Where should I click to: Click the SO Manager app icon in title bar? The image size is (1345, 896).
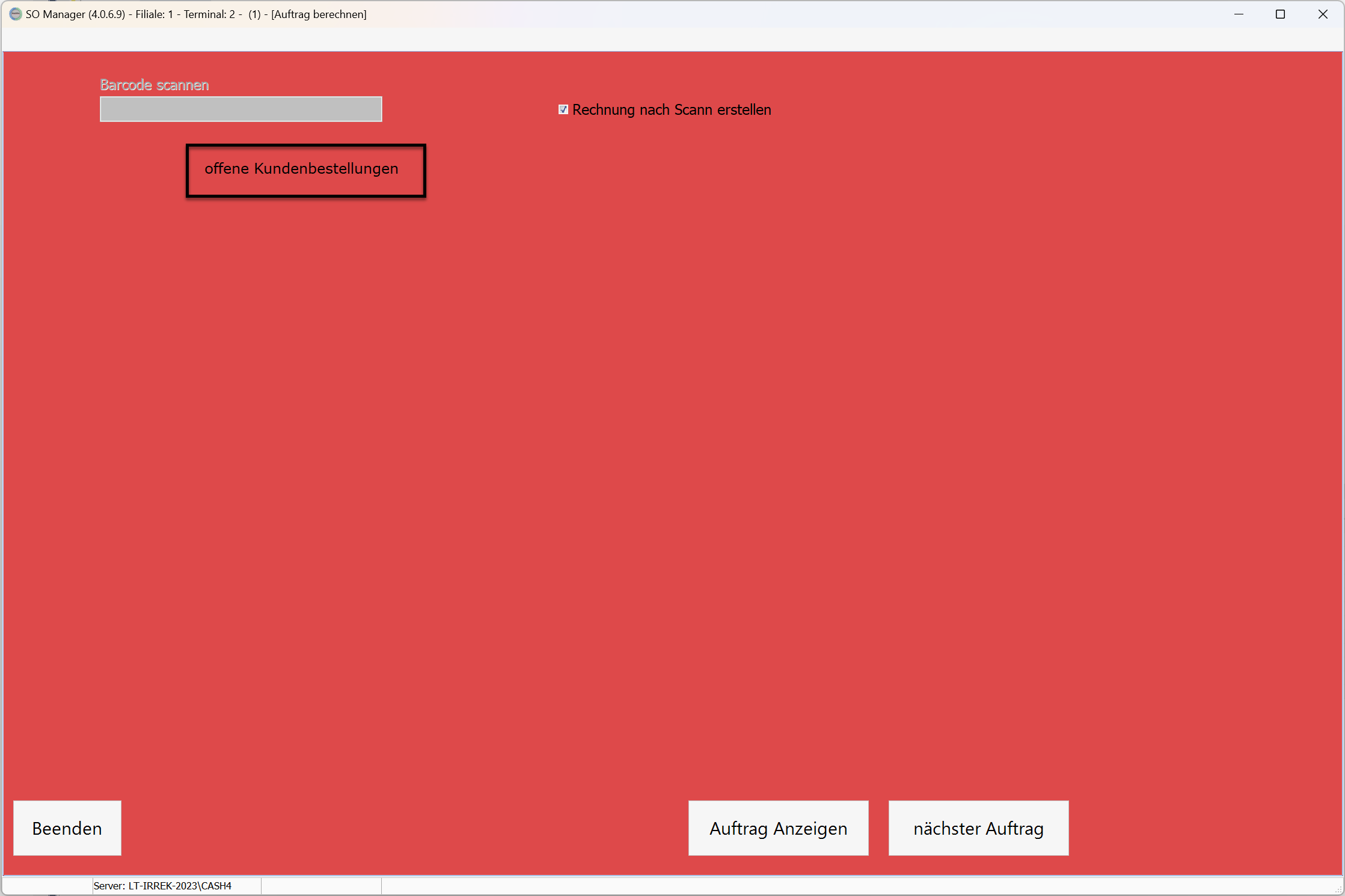(16, 14)
